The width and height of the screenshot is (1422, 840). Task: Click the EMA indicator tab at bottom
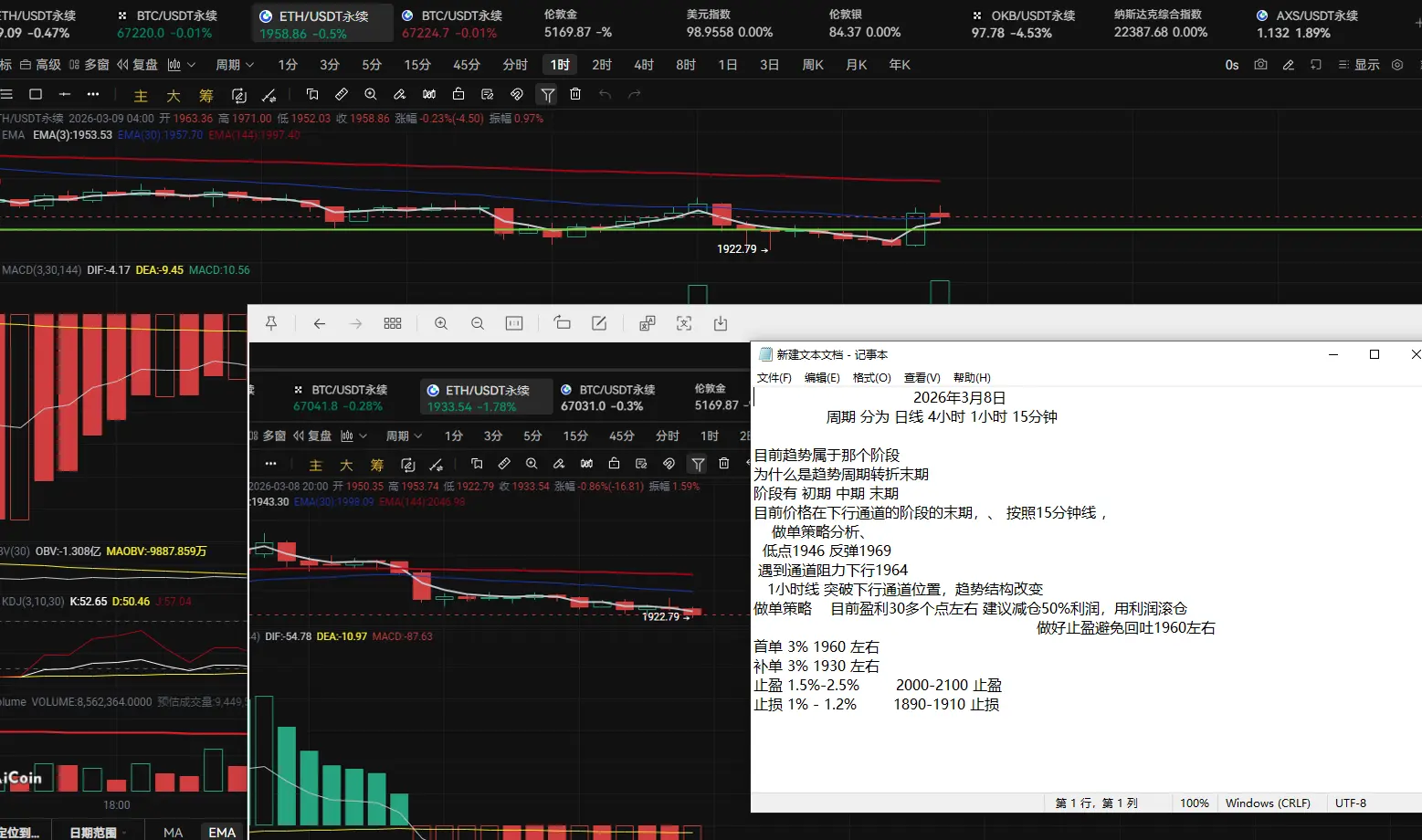point(222,832)
